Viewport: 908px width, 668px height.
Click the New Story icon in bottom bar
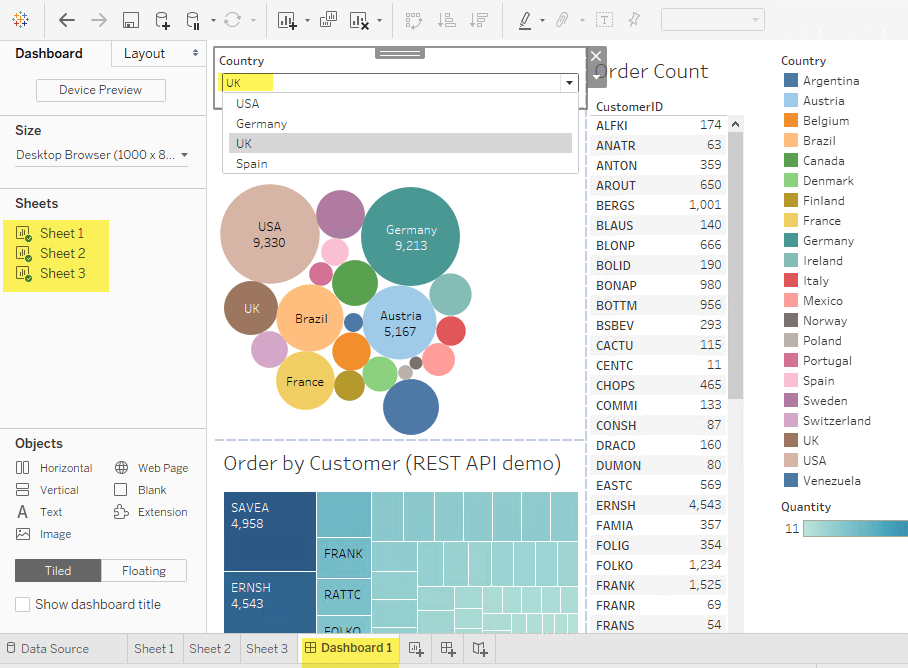tap(479, 648)
